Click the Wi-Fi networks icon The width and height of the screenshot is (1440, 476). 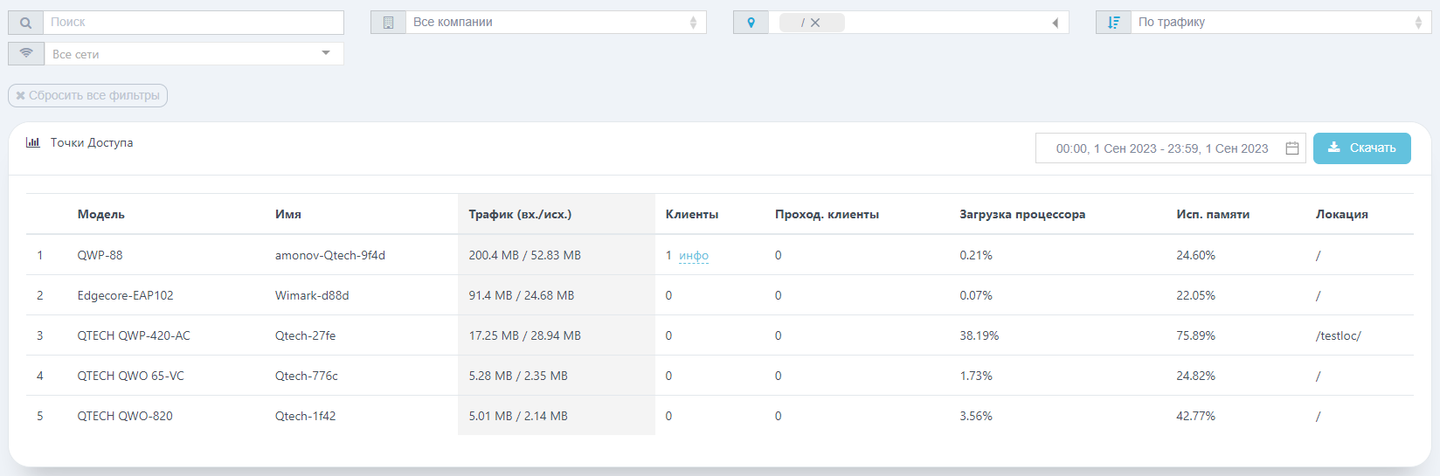[25, 54]
